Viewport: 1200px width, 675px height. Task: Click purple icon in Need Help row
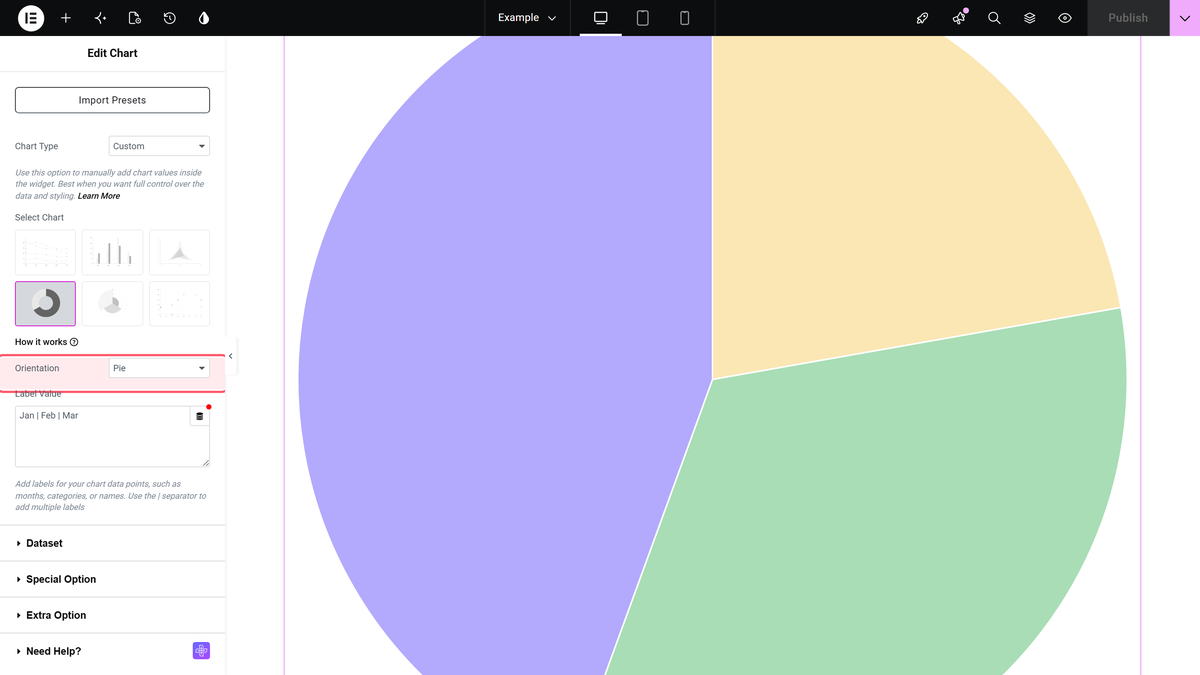201,651
